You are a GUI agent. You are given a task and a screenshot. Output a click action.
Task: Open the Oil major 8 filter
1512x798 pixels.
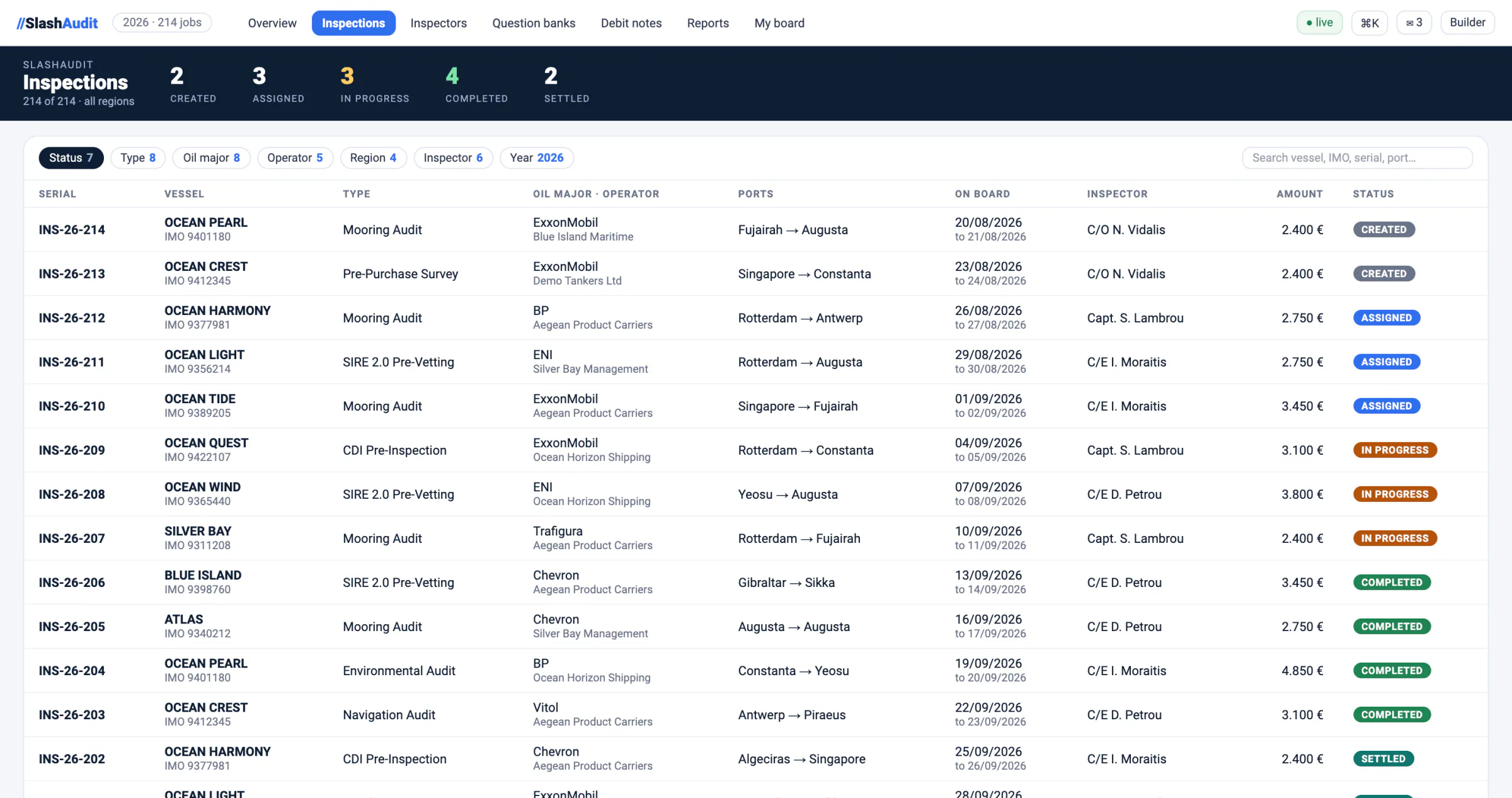[211, 158]
